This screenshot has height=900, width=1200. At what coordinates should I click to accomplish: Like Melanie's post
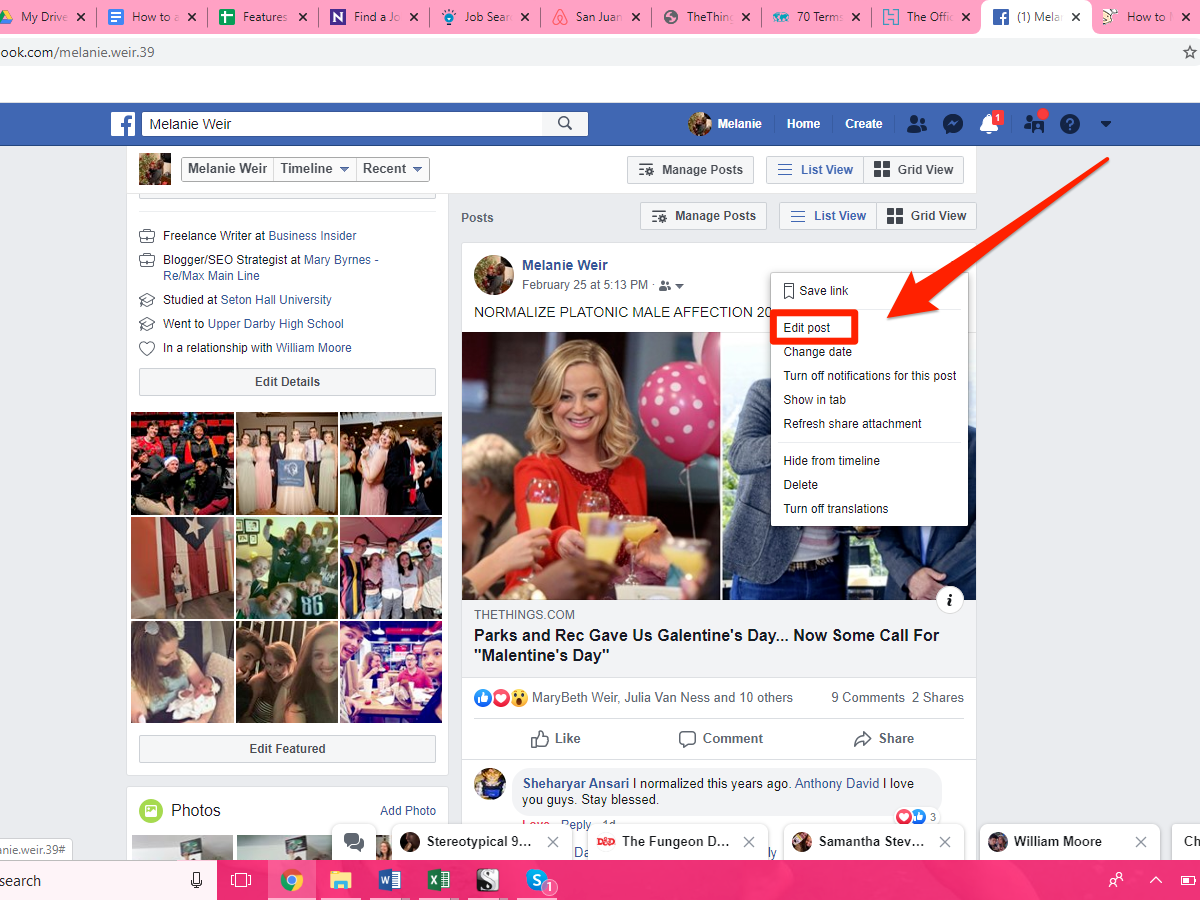click(x=555, y=738)
